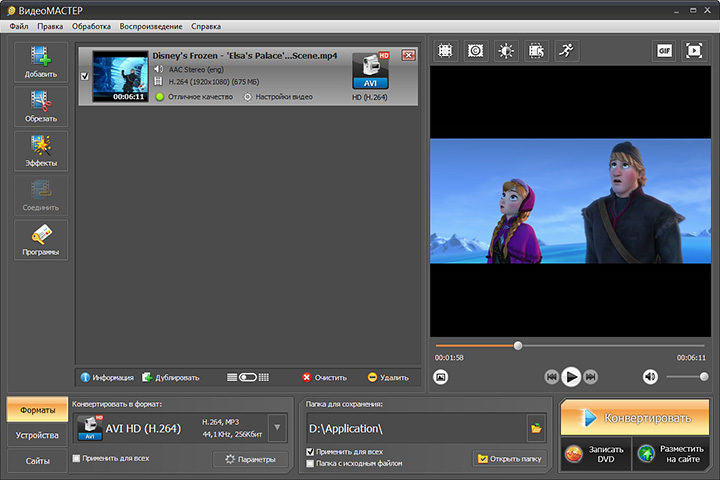720x480 pixels.
Task: Switch to the Сайты tab
Action: pyautogui.click(x=37, y=461)
